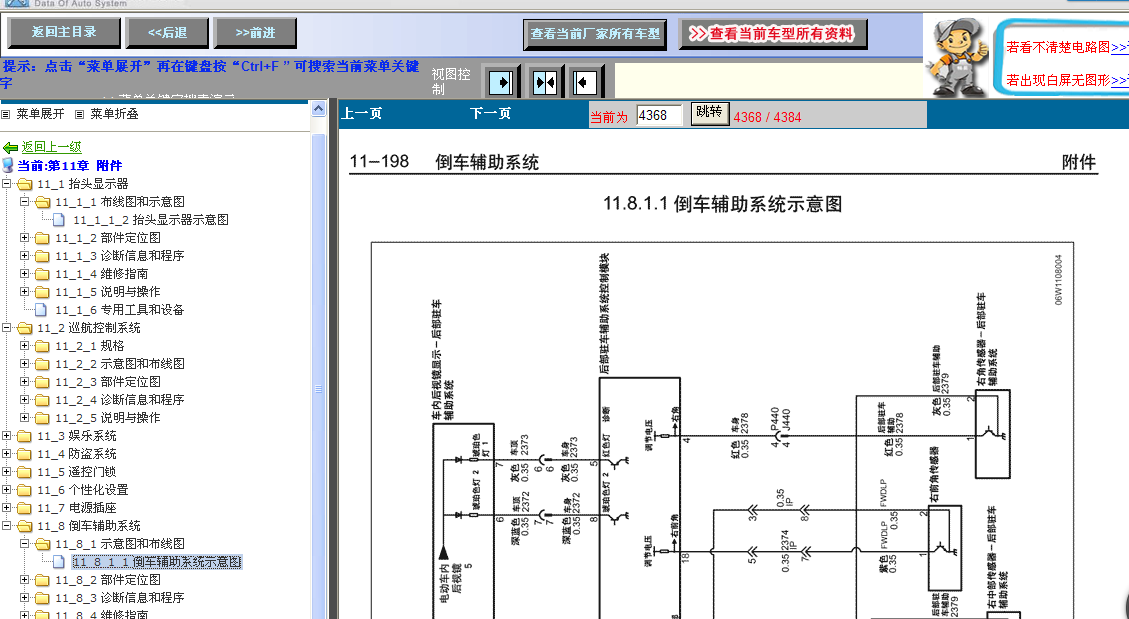Viewport: 1129px width, 619px height.
Task: Collapse the 11_8_1 示意图和布线图 node
Action: [x=24, y=543]
